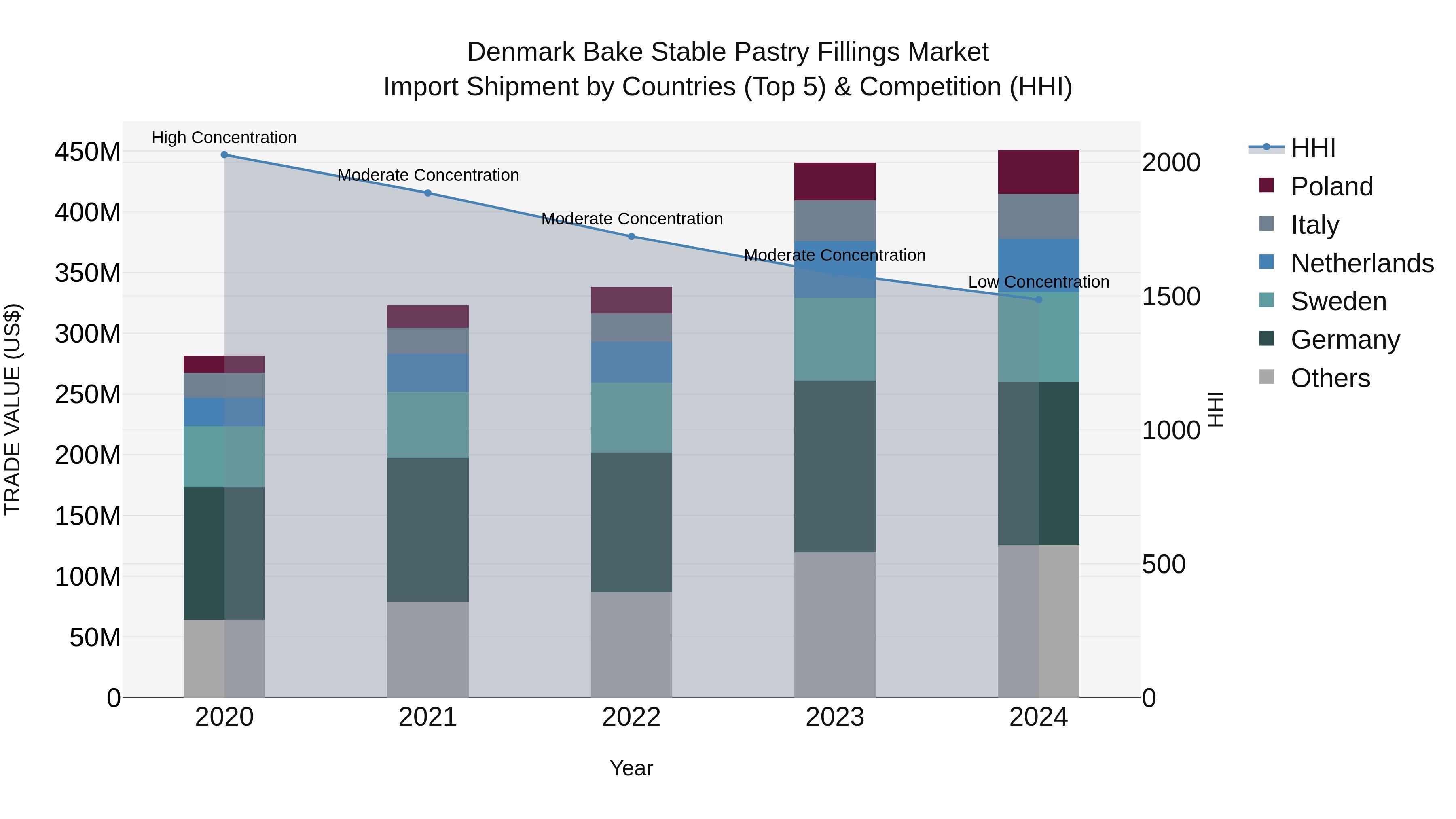The height and width of the screenshot is (819, 1456).
Task: Click the subtitle 'Import Shipment by Countries'
Action: 560,87
